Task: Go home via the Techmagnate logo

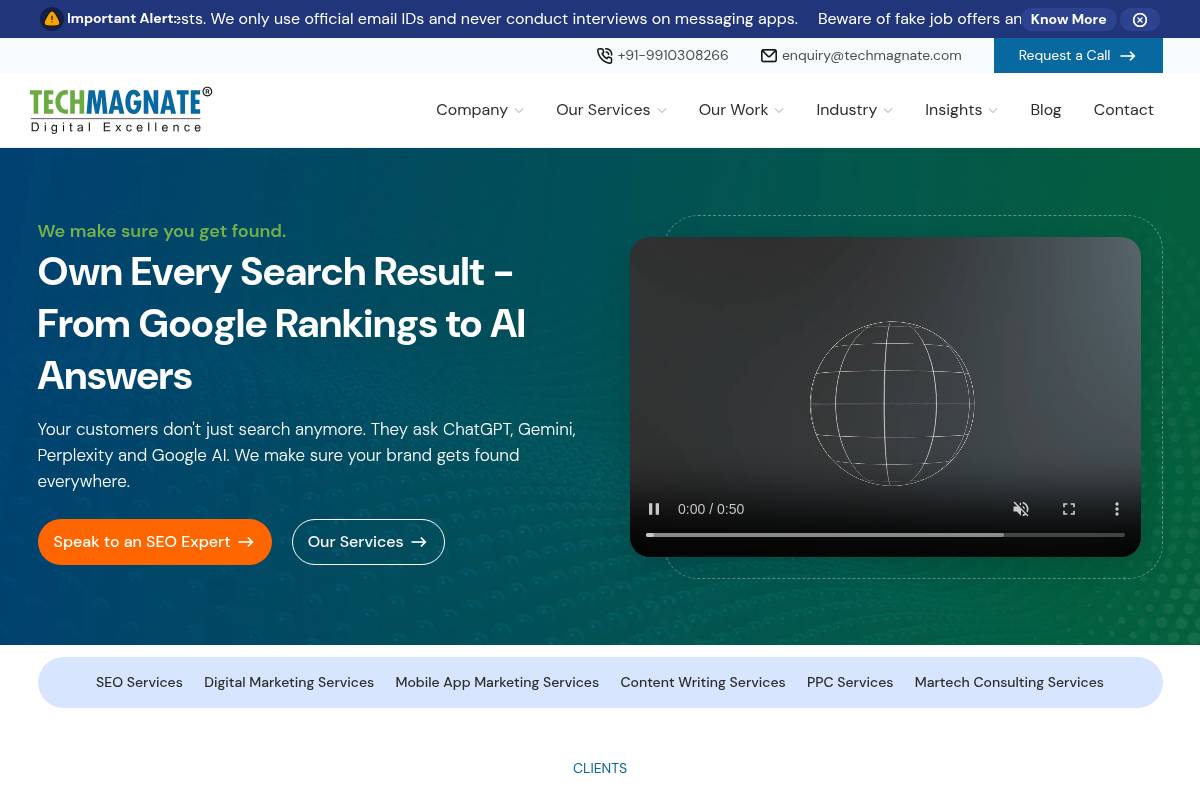Action: 121,110
